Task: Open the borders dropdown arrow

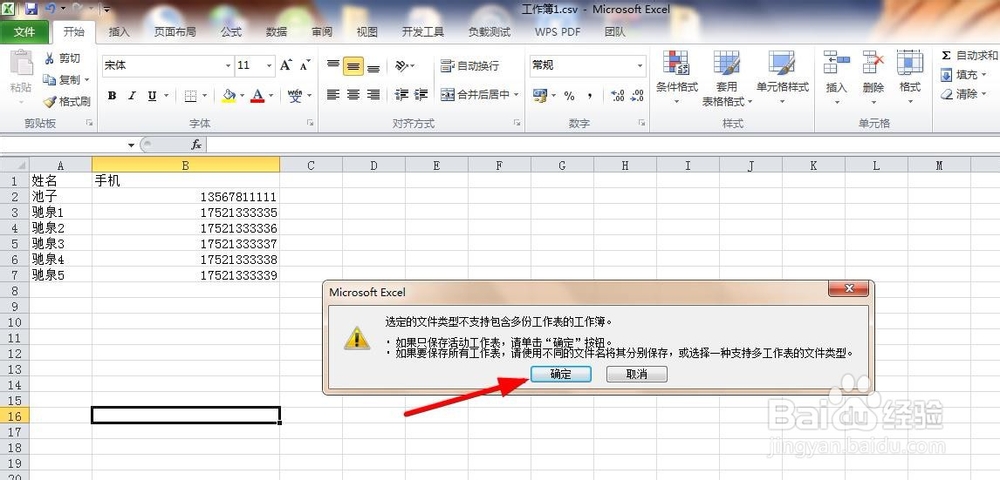Action: pyautogui.click(x=205, y=96)
